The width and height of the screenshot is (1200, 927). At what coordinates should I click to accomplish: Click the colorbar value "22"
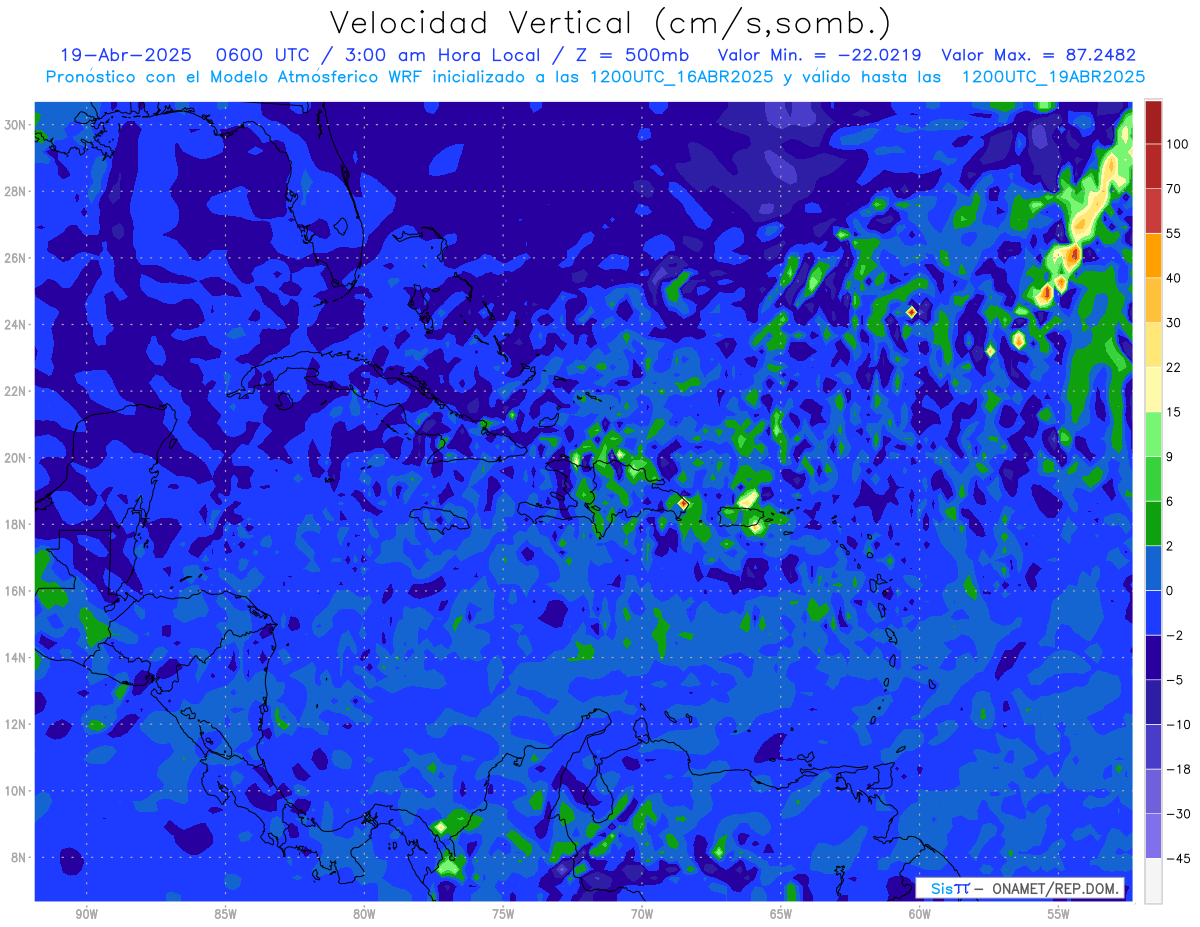pos(1174,368)
